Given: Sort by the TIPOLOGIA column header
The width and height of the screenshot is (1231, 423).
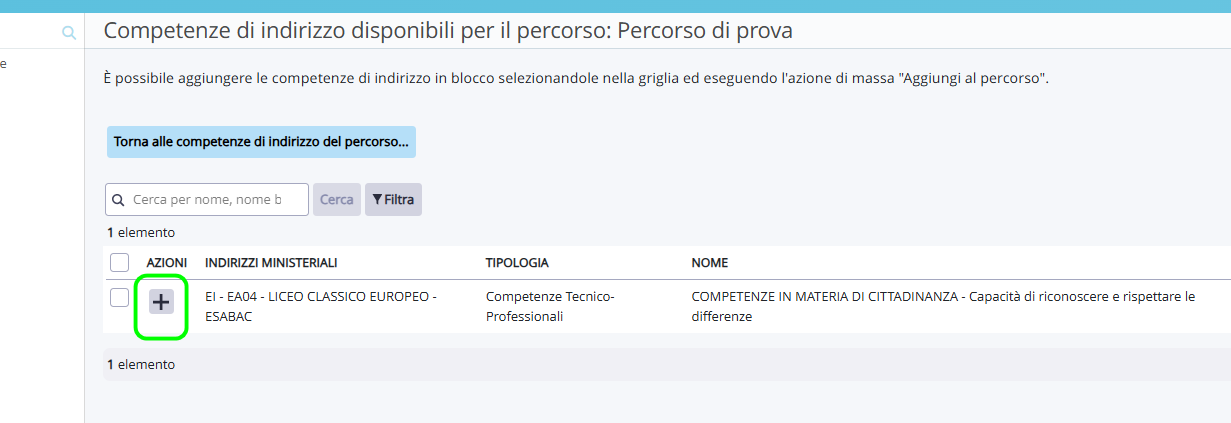Looking at the screenshot, I should pos(517,263).
